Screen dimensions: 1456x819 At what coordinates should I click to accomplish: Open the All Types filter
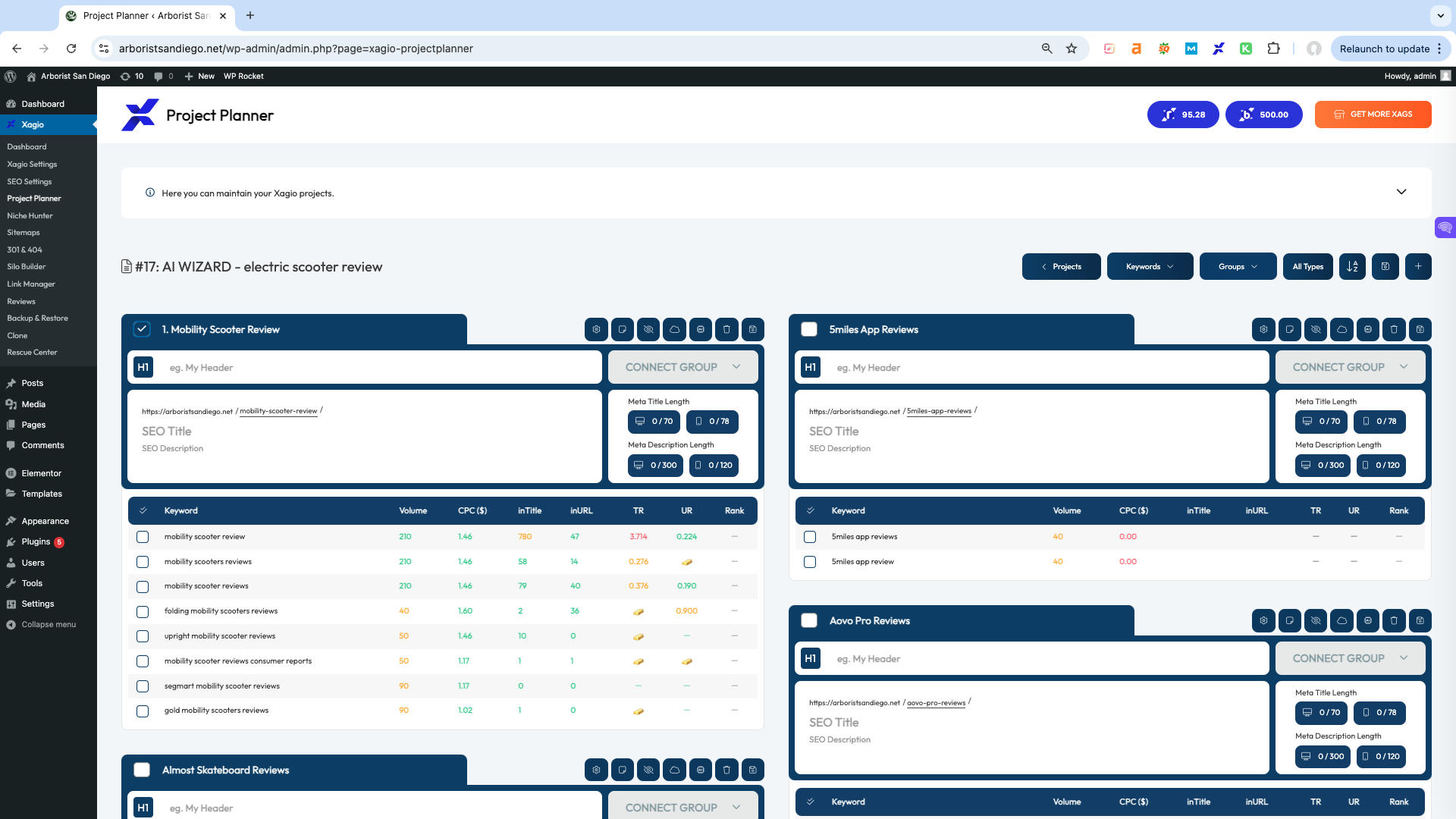pos(1307,267)
